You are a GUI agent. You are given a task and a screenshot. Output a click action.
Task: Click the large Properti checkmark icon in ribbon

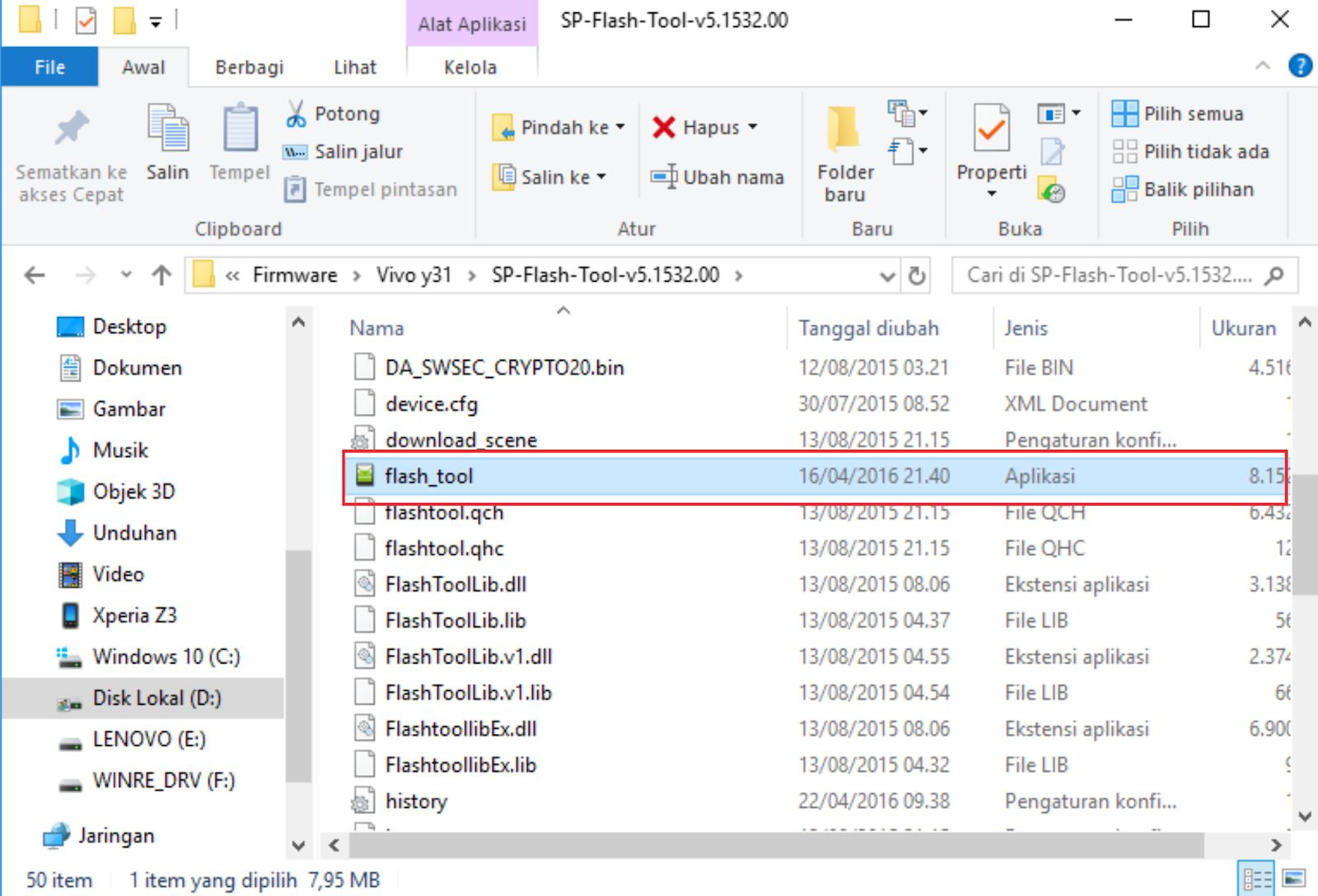click(x=992, y=128)
